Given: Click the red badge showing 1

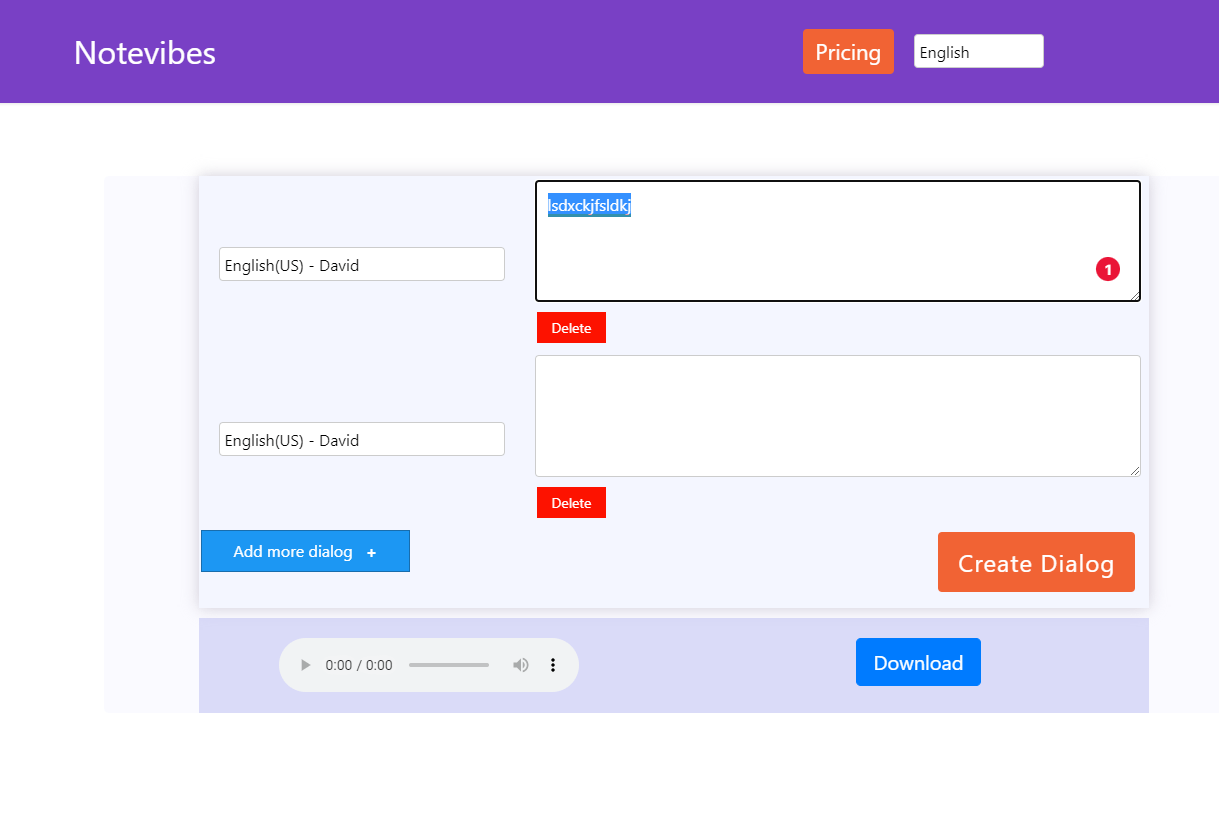Looking at the screenshot, I should (1107, 269).
